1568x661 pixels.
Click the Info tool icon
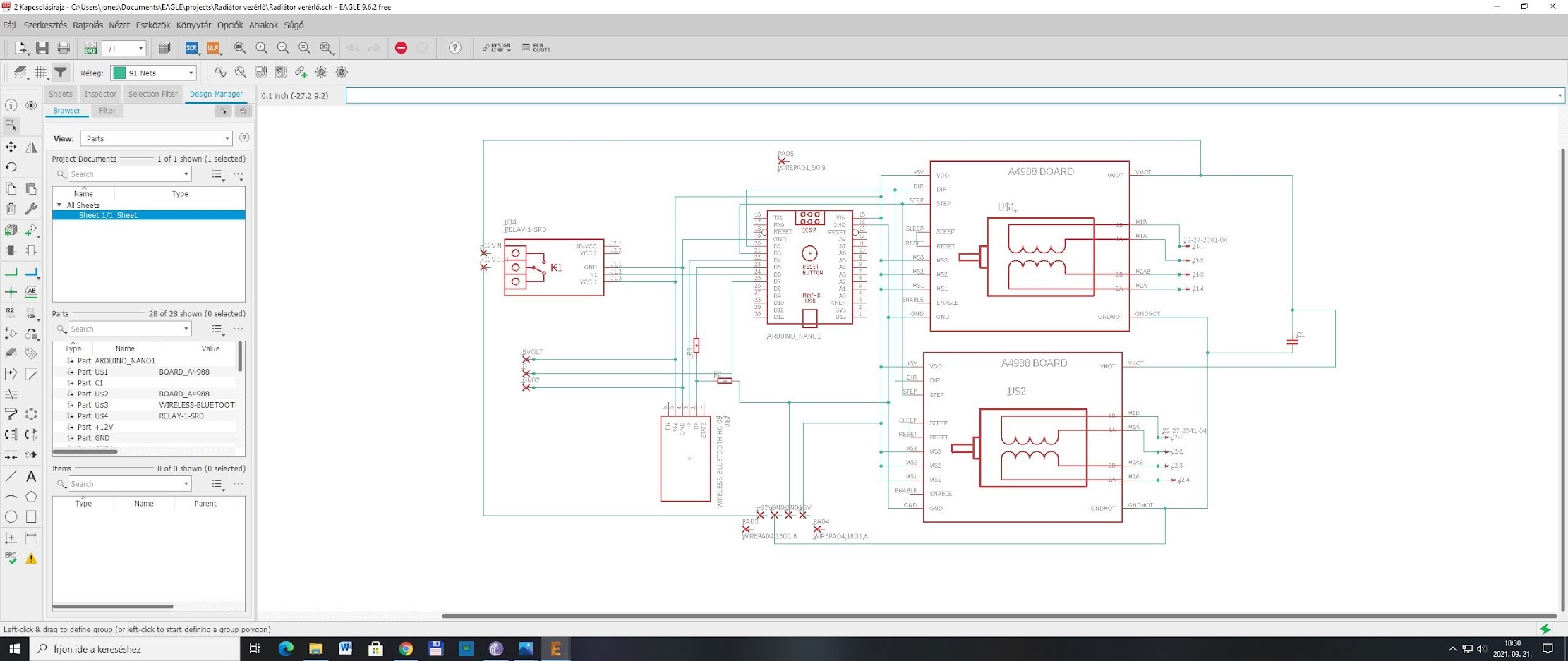(11, 105)
